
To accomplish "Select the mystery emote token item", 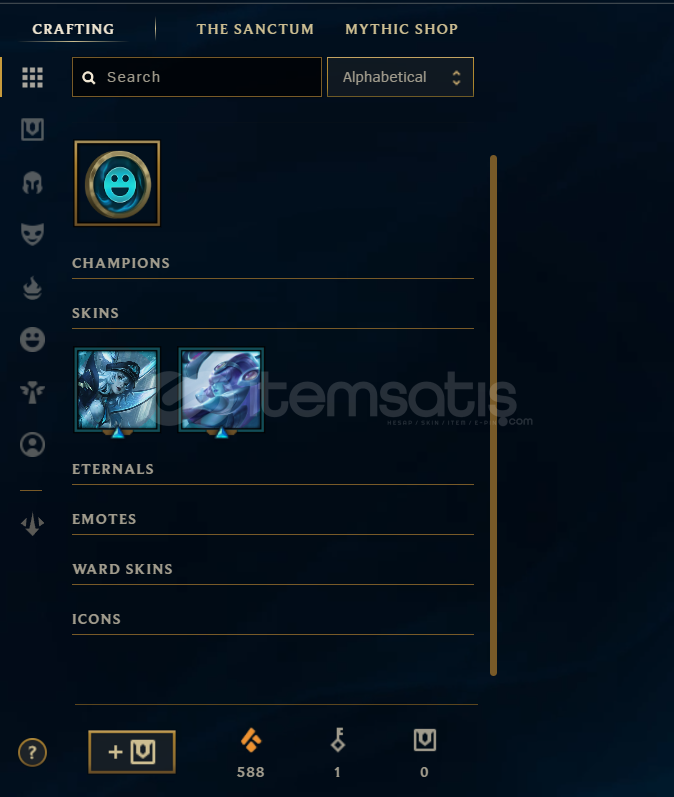I will coord(117,183).
